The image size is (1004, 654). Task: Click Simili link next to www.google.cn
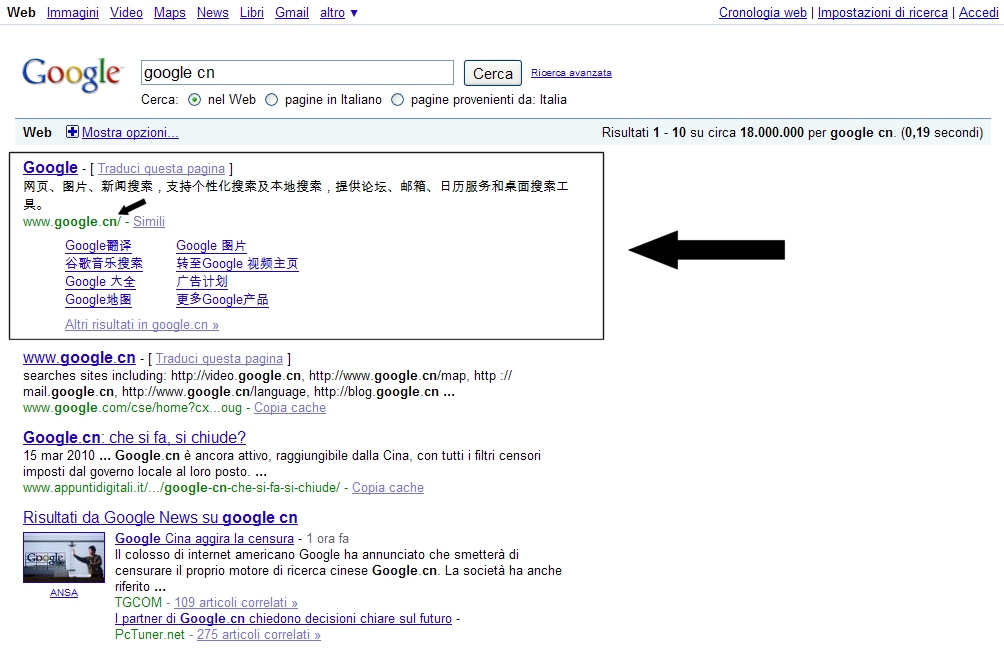tap(149, 222)
